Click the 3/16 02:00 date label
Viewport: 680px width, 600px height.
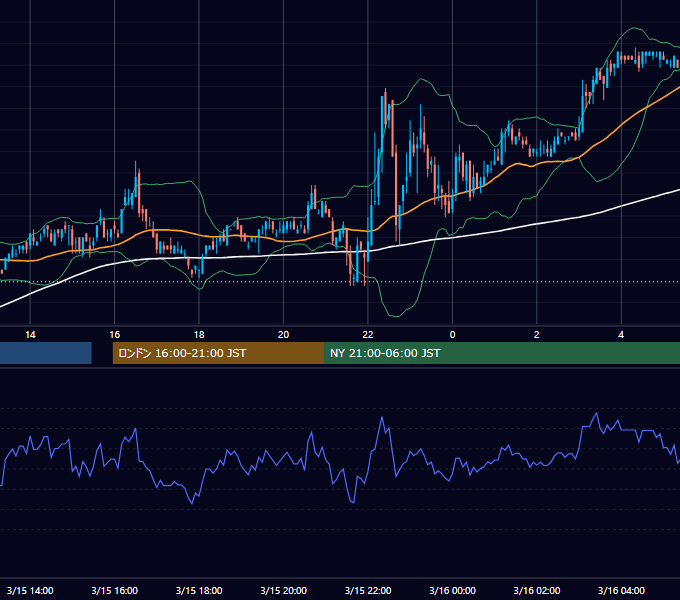pyautogui.click(x=536, y=590)
